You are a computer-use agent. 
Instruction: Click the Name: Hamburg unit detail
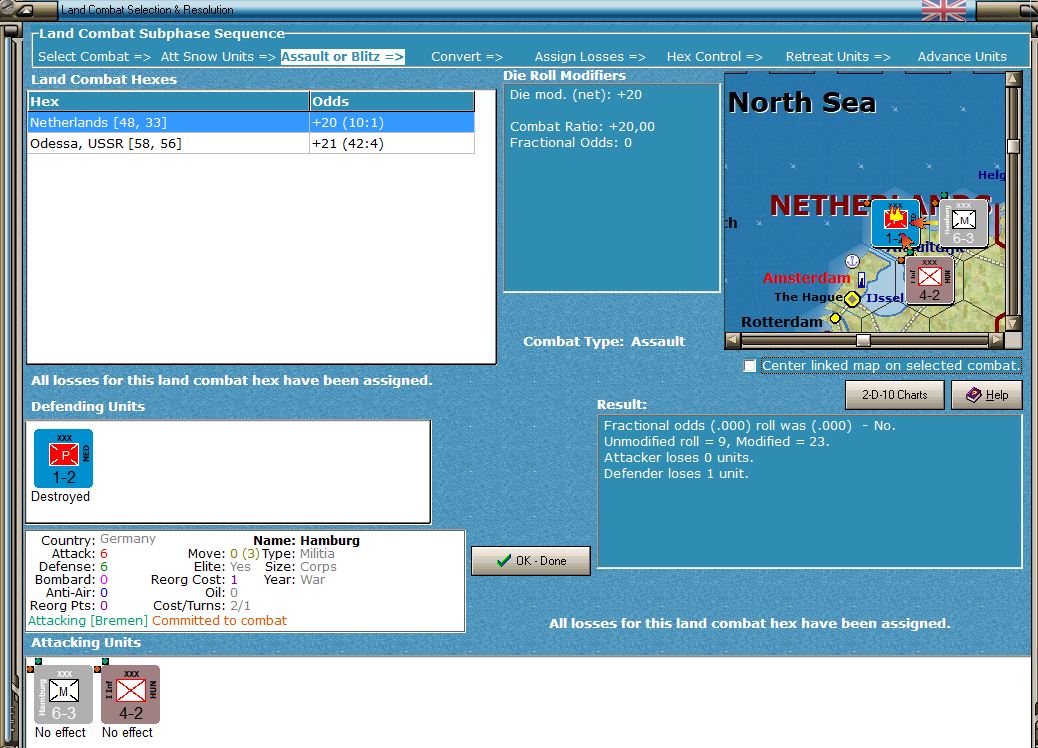pyautogui.click(x=307, y=541)
